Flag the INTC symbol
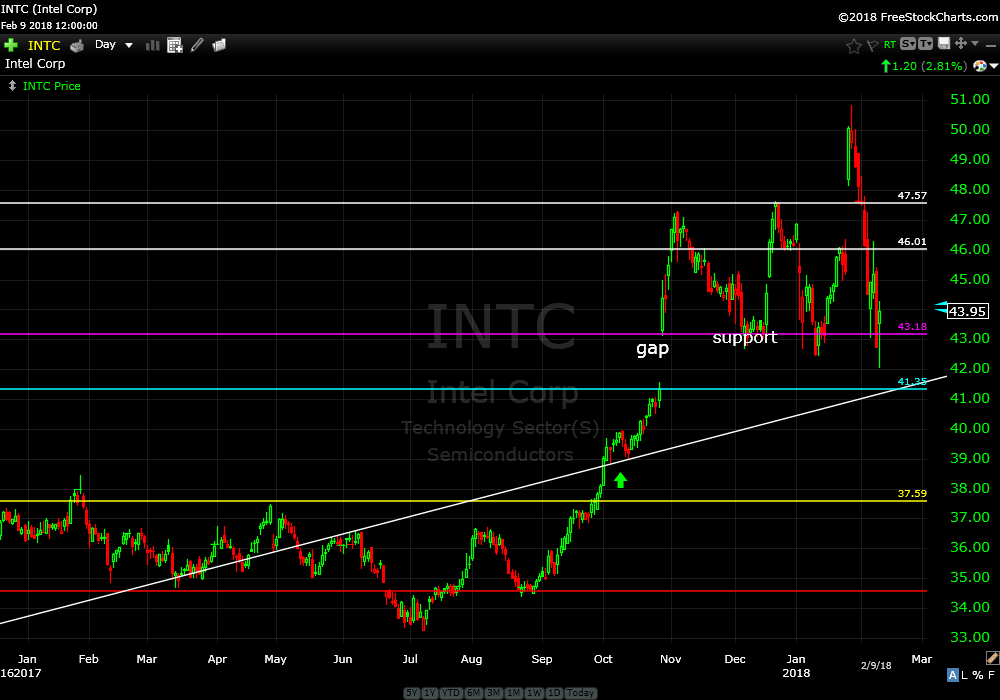 click(x=872, y=45)
